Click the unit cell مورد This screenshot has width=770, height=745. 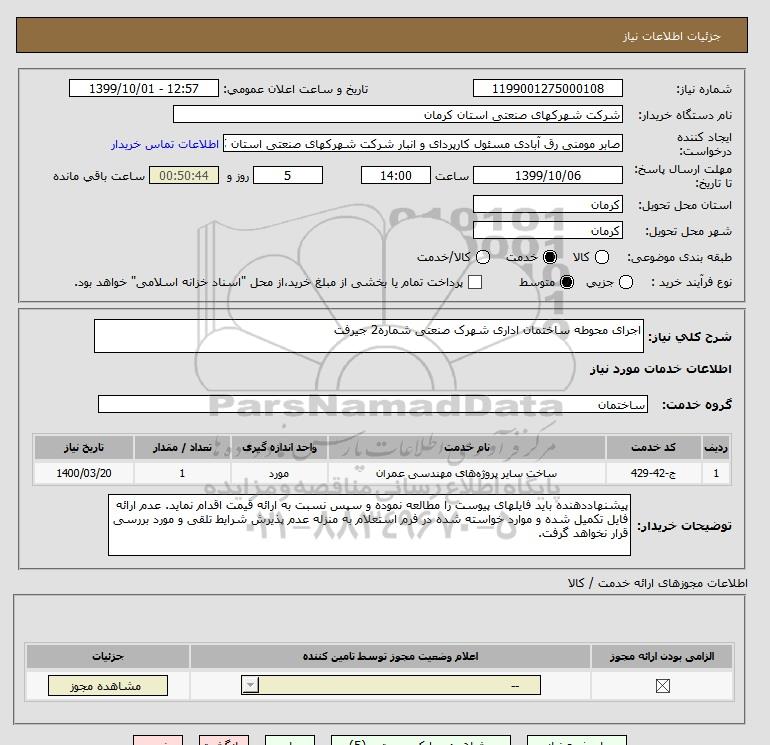pos(279,473)
